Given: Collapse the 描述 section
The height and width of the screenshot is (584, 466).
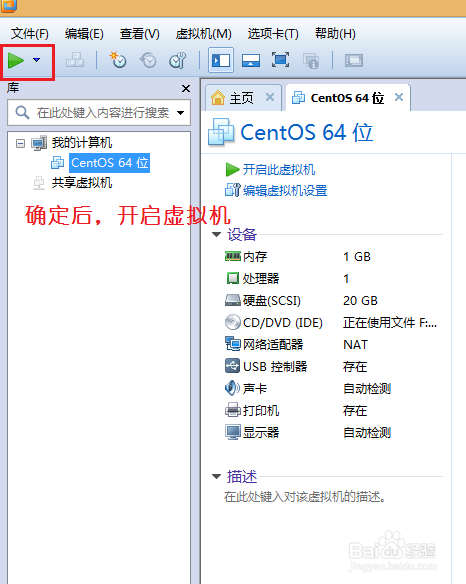Looking at the screenshot, I should click(216, 476).
